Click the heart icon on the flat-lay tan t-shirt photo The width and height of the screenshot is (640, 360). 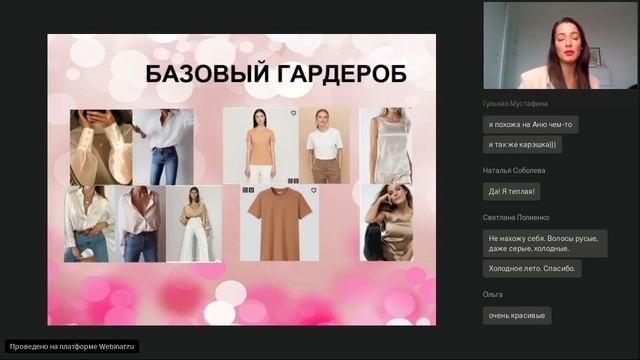coord(313,190)
